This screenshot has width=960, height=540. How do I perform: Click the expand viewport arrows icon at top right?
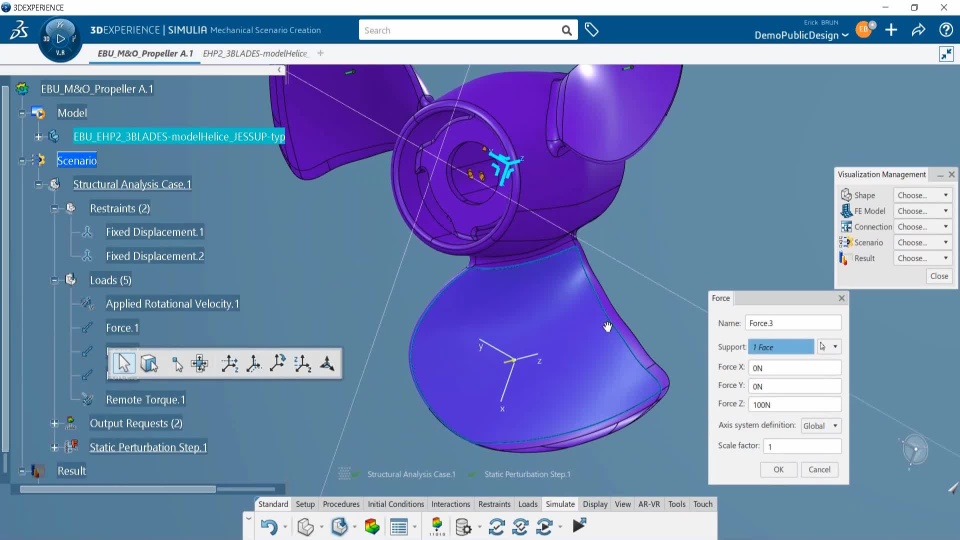click(x=947, y=54)
